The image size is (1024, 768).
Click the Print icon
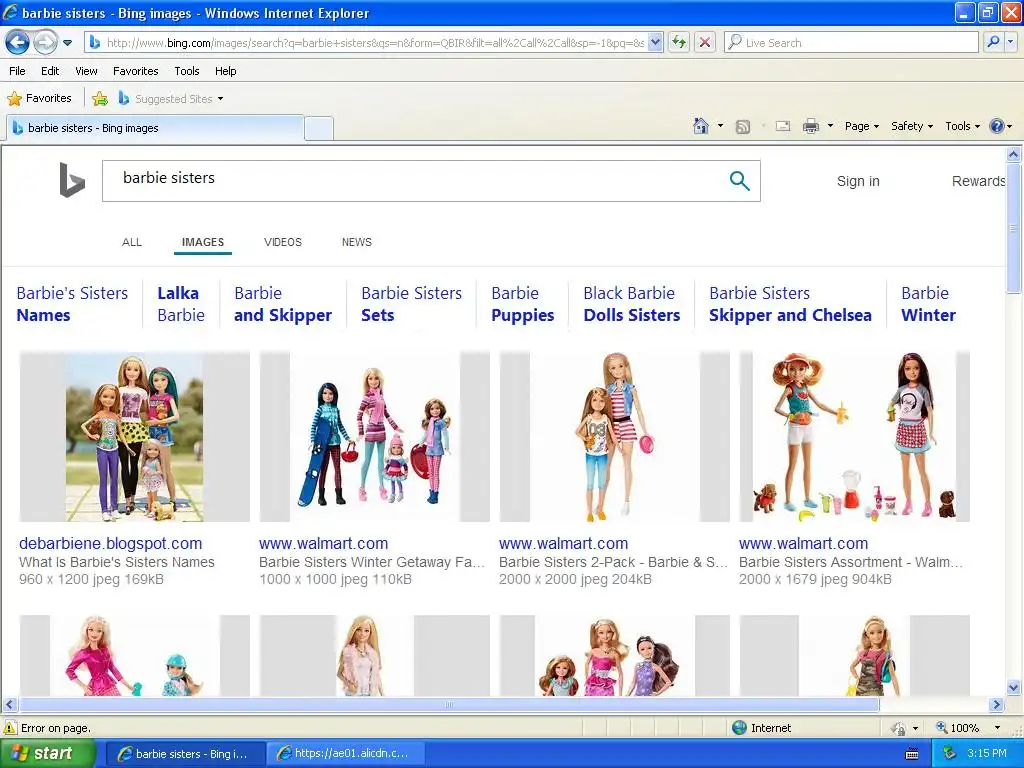[x=810, y=126]
